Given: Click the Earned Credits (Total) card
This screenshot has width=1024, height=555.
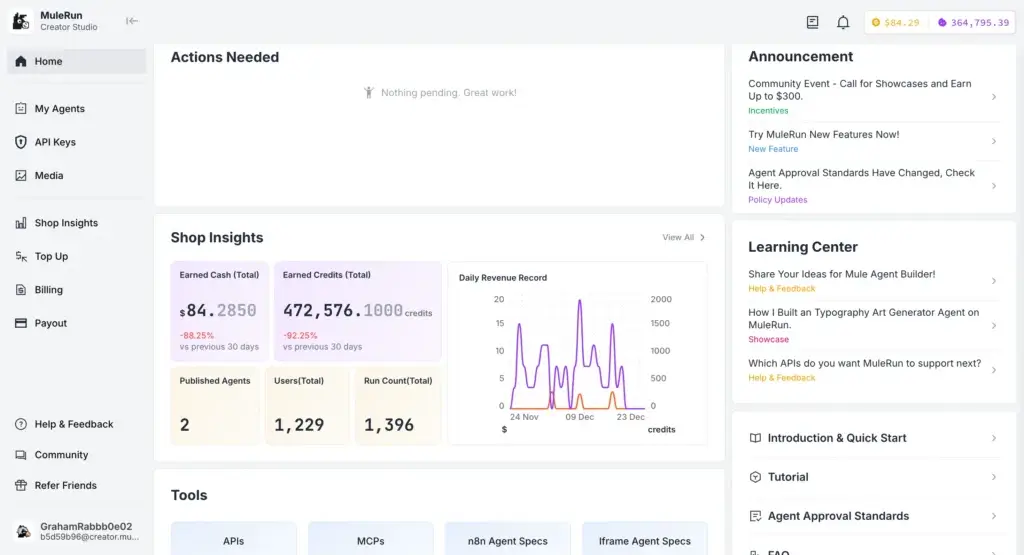Looking at the screenshot, I should (358, 311).
